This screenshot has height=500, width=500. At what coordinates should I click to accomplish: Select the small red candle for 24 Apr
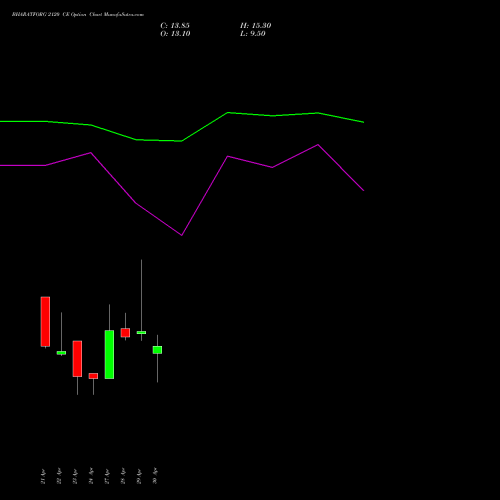[x=93, y=376]
